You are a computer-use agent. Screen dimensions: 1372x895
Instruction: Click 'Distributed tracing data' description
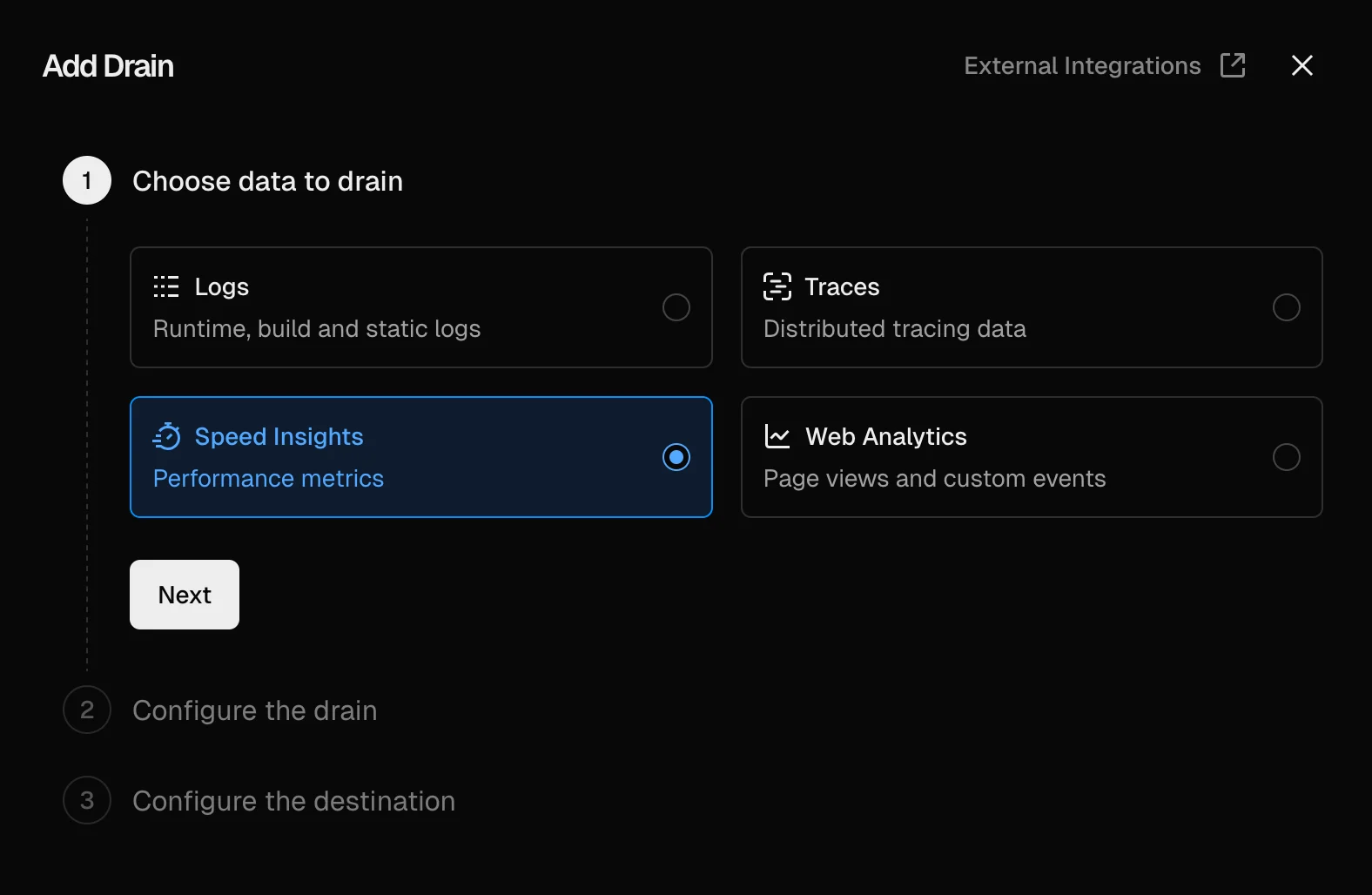click(894, 329)
